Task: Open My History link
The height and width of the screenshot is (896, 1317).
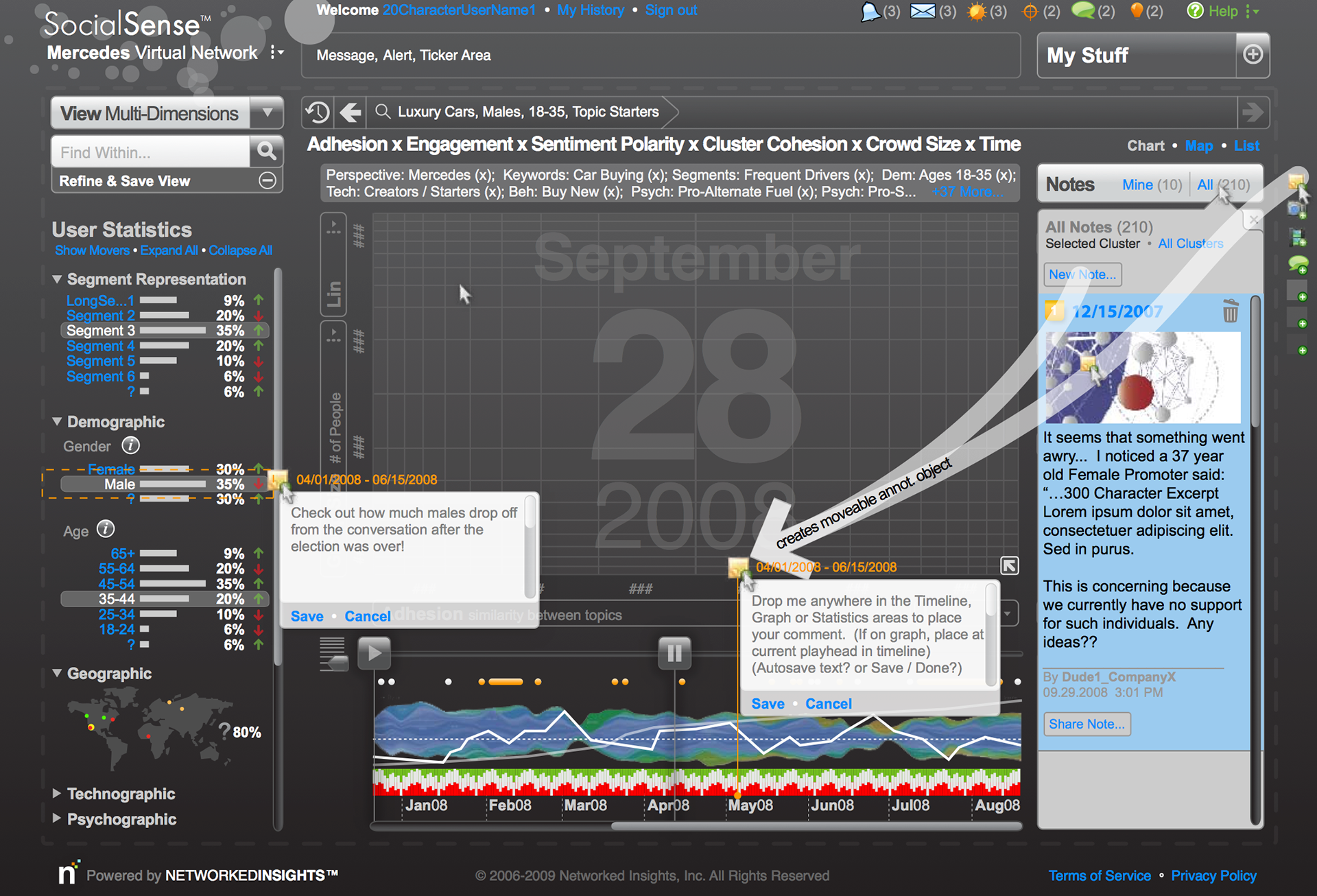Action: [591, 10]
